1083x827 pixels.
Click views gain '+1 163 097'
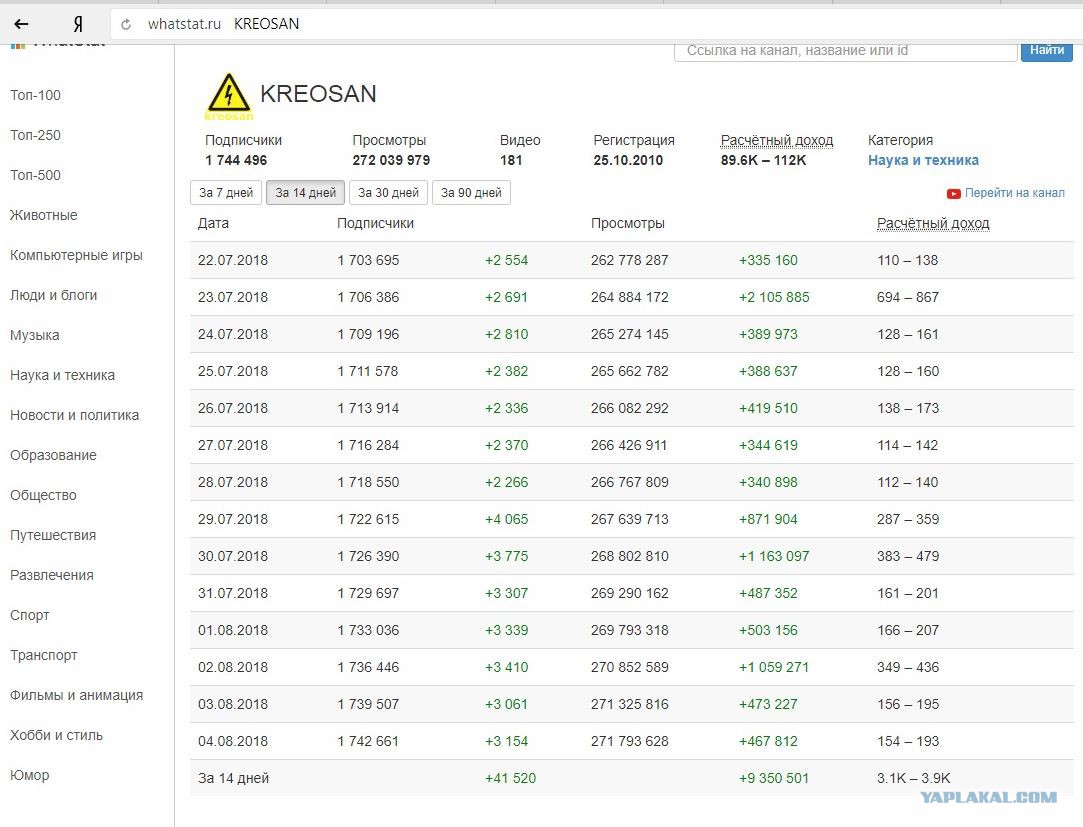(774, 556)
